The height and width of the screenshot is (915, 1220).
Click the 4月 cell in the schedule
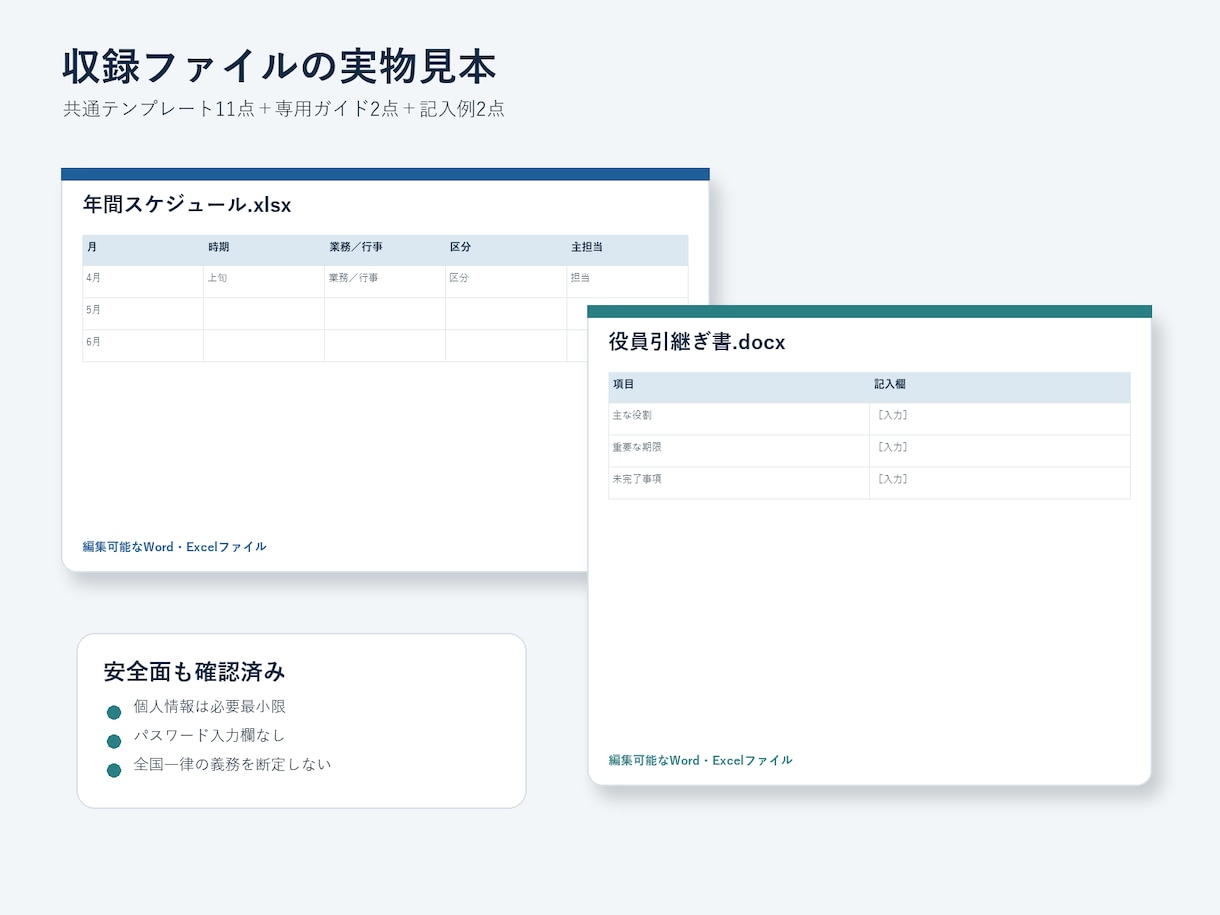[x=143, y=282]
